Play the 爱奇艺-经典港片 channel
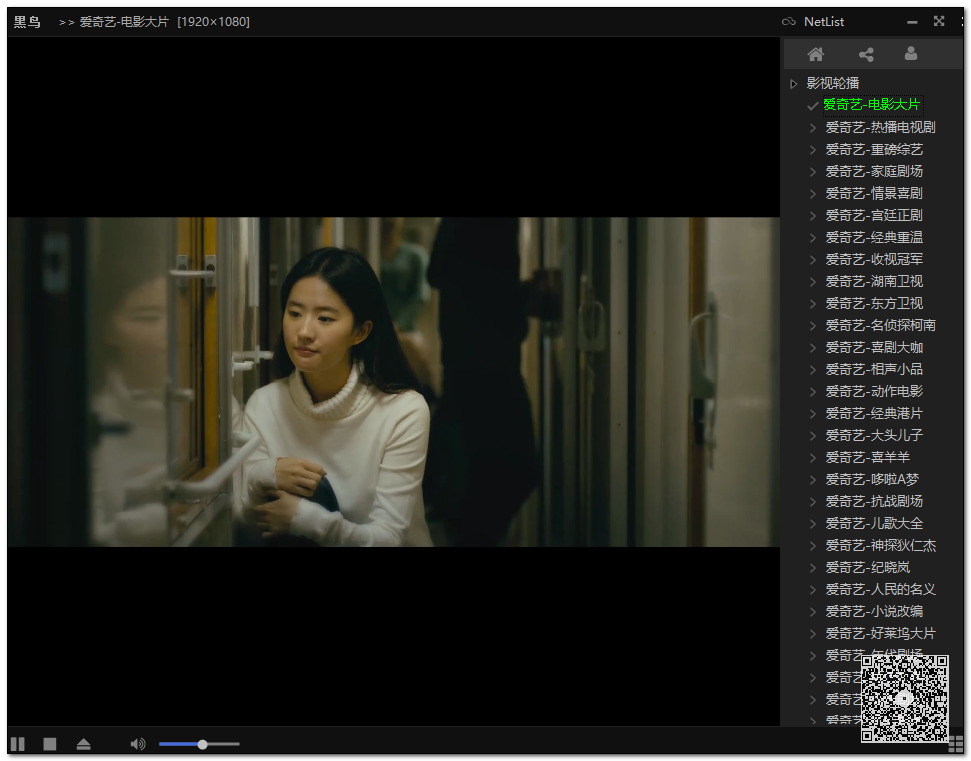 click(x=874, y=414)
